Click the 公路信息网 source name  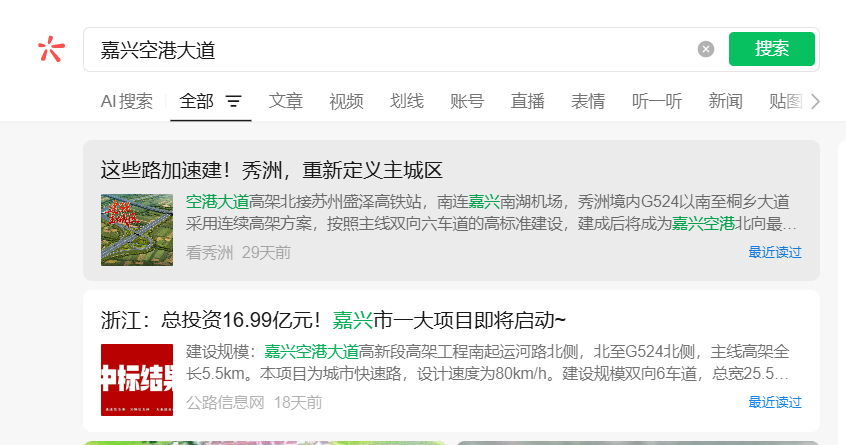(x=225, y=402)
